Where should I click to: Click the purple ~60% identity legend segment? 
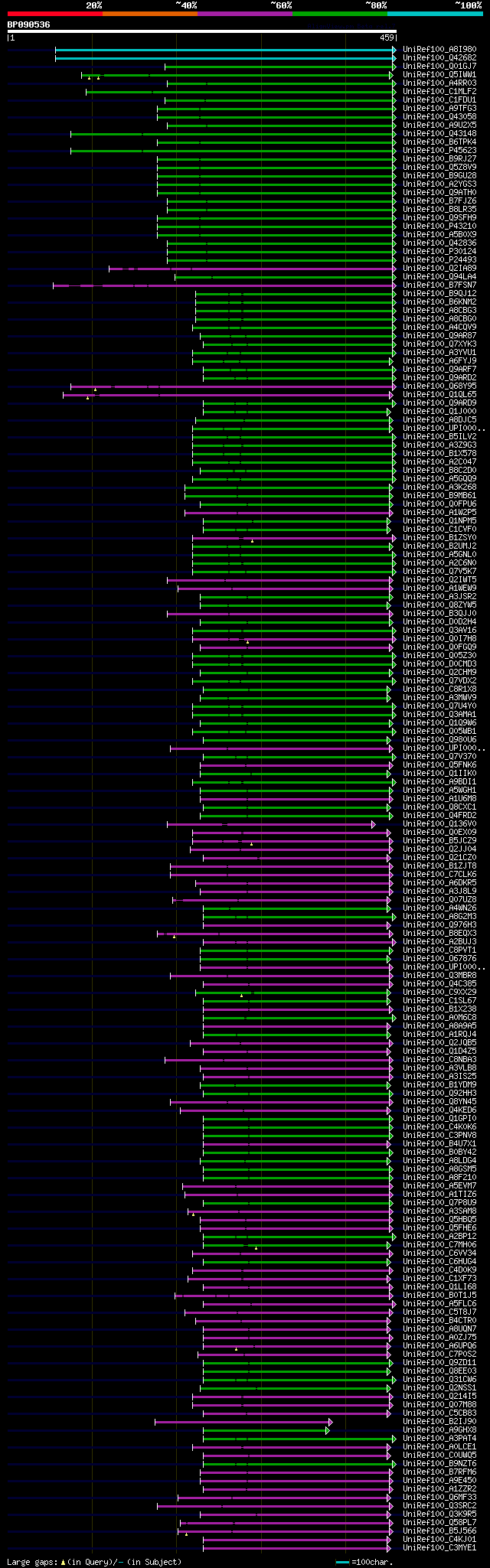pos(244,14)
